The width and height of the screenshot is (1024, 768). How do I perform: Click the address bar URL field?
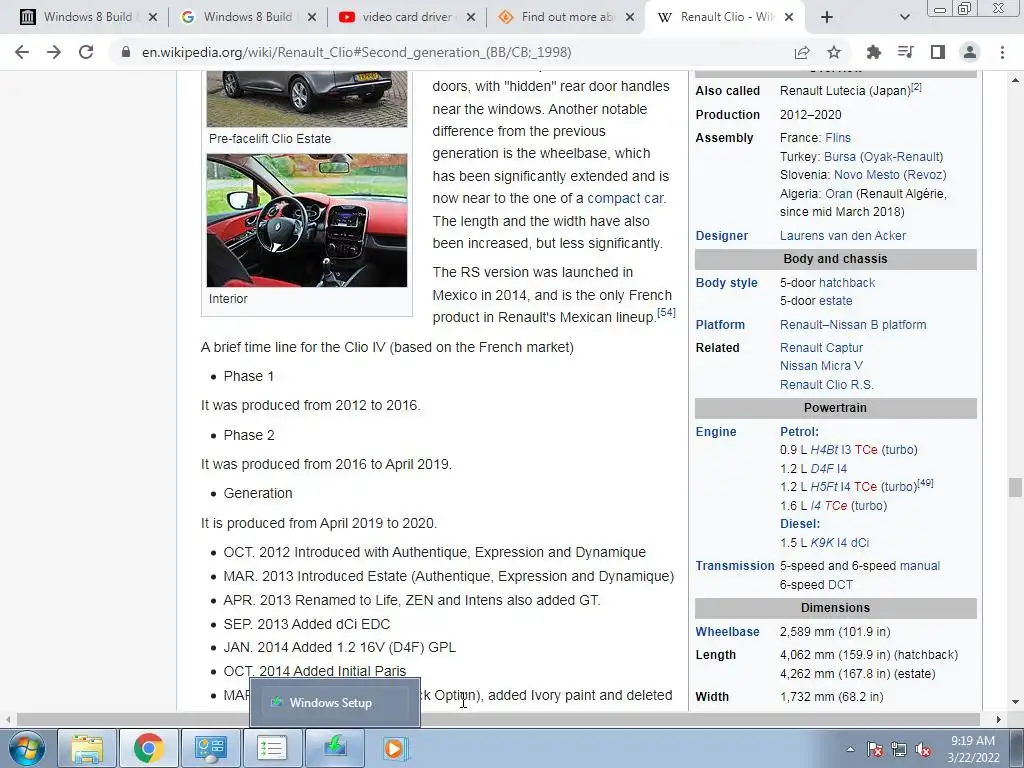point(451,52)
